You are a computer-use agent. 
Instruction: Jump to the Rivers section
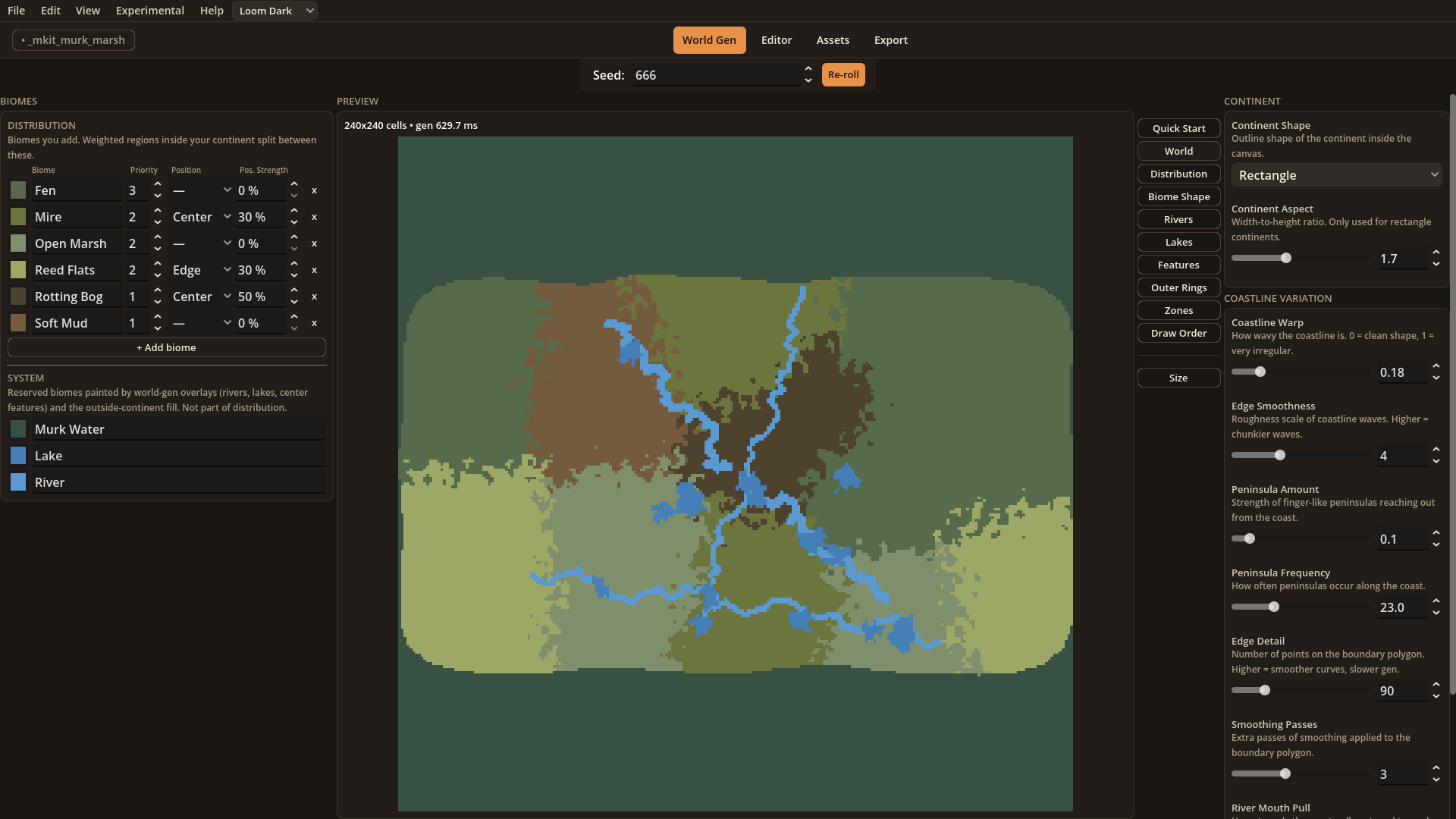(x=1178, y=219)
